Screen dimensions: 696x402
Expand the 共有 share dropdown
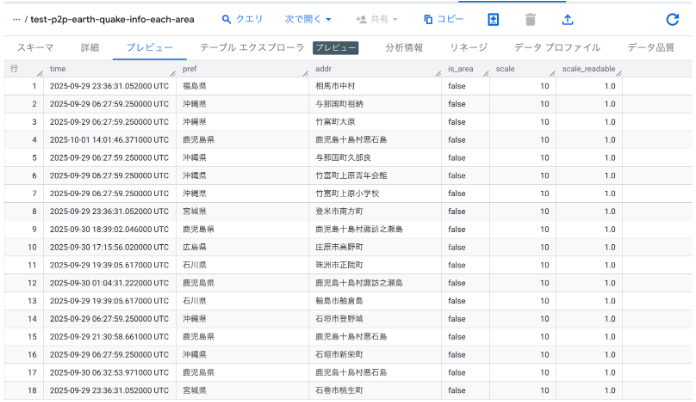pos(376,19)
